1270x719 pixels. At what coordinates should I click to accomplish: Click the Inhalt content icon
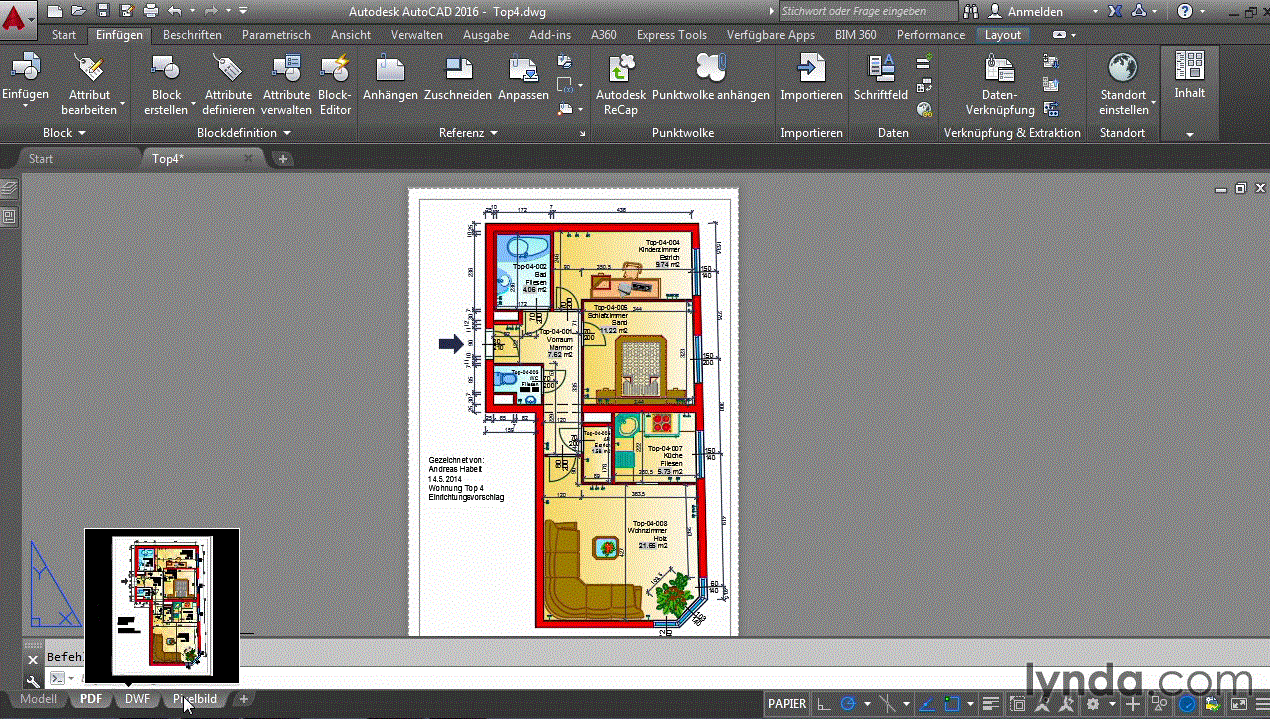tap(1190, 66)
